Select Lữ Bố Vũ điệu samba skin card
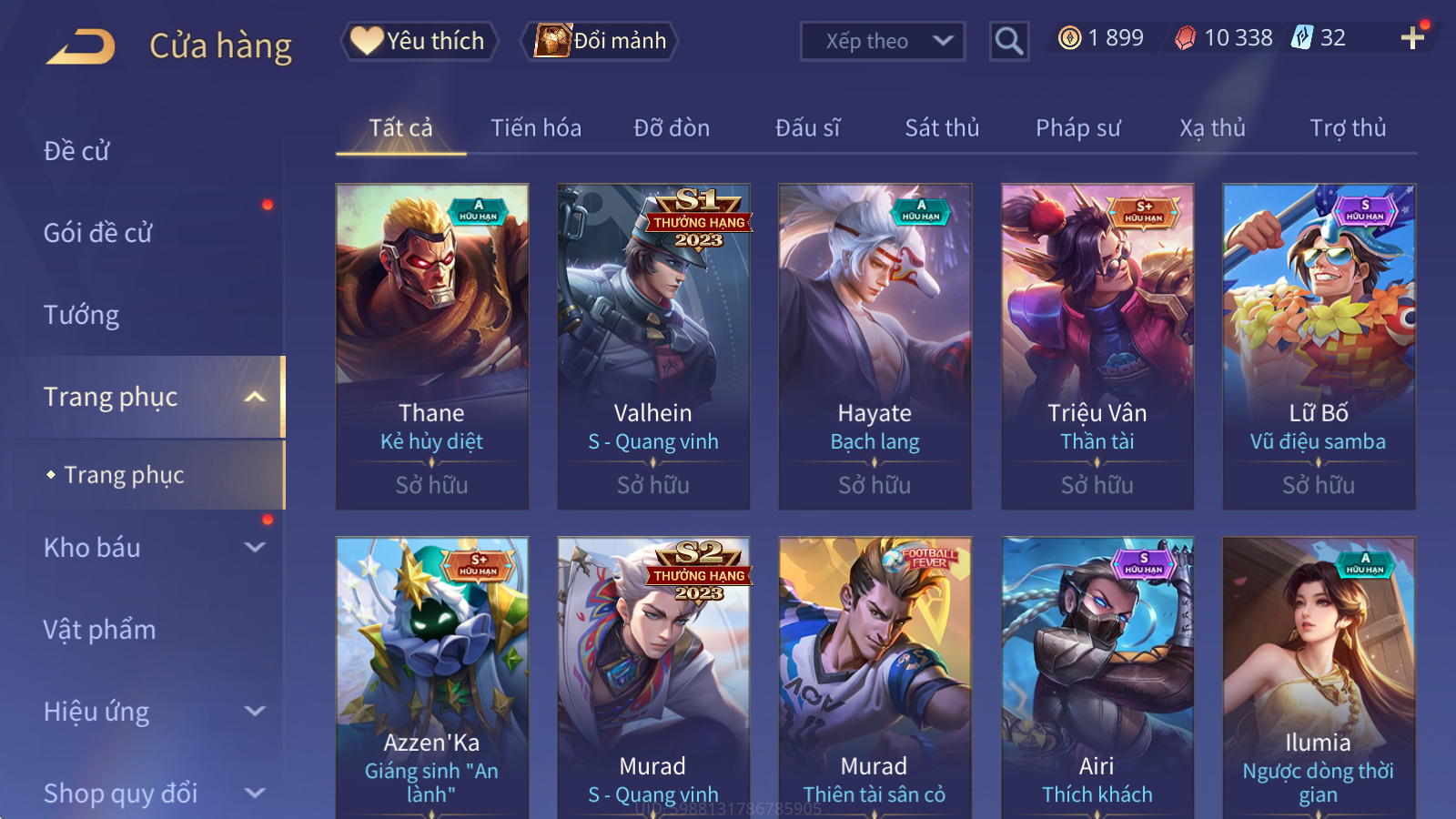1456x819 pixels. tap(1319, 347)
